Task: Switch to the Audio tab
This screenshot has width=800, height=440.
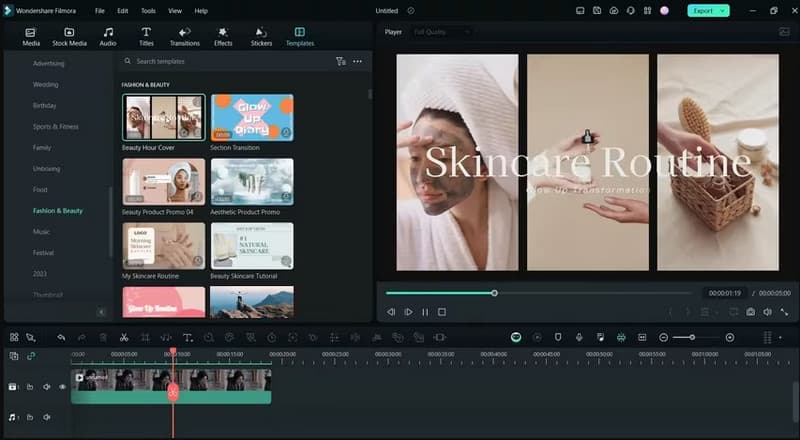Action: coord(108,37)
